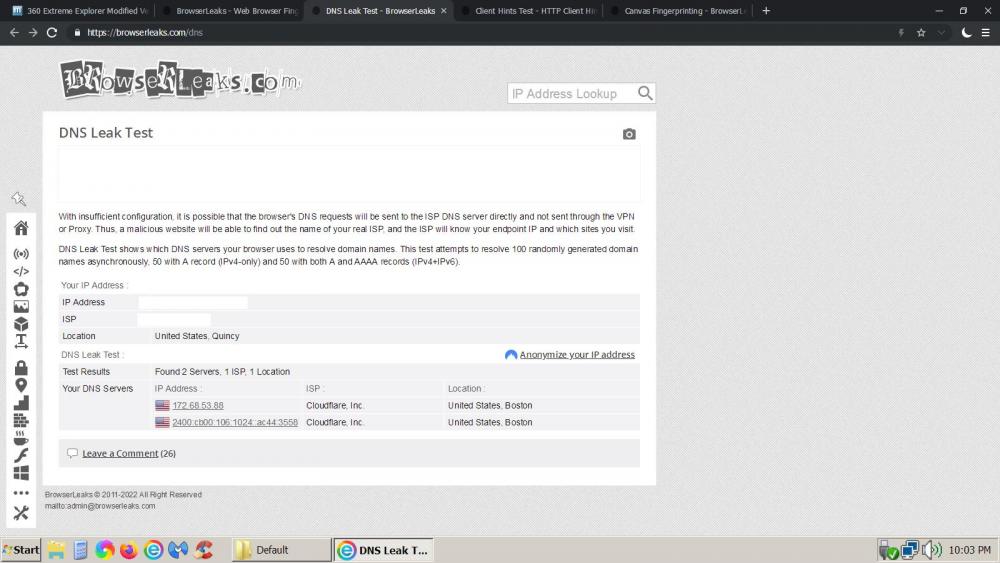This screenshot has width=1000, height=563.
Task: Click the IP Address Lookup search field
Action: (571, 93)
